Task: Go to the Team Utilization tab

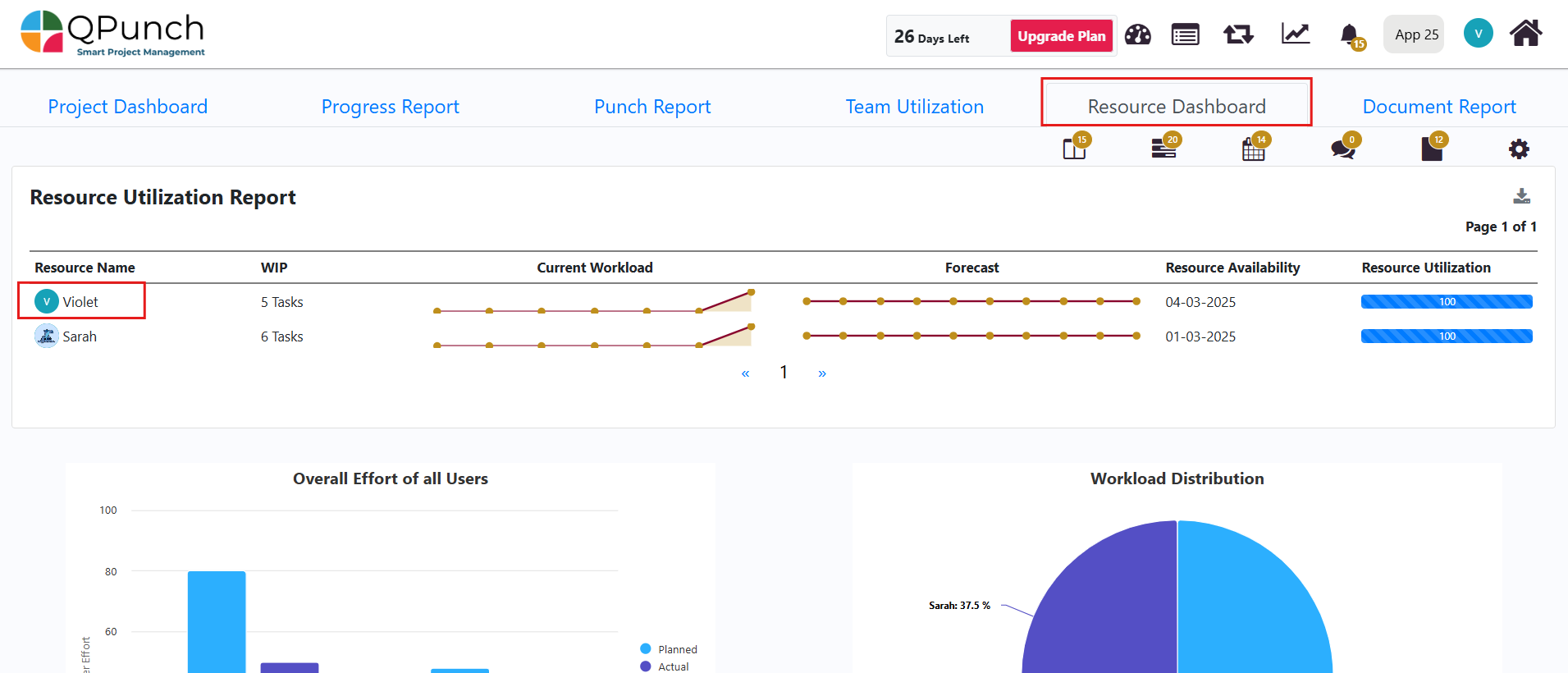Action: point(915,107)
